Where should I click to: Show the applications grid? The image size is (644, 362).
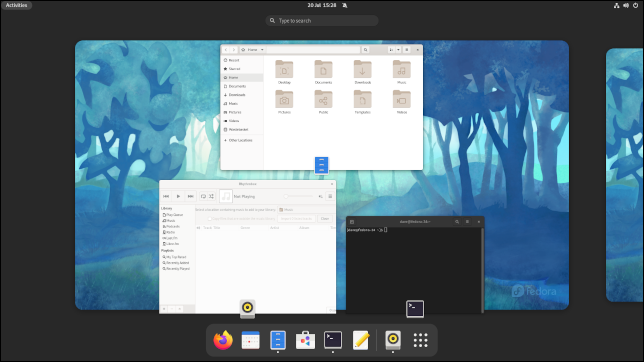click(x=421, y=340)
